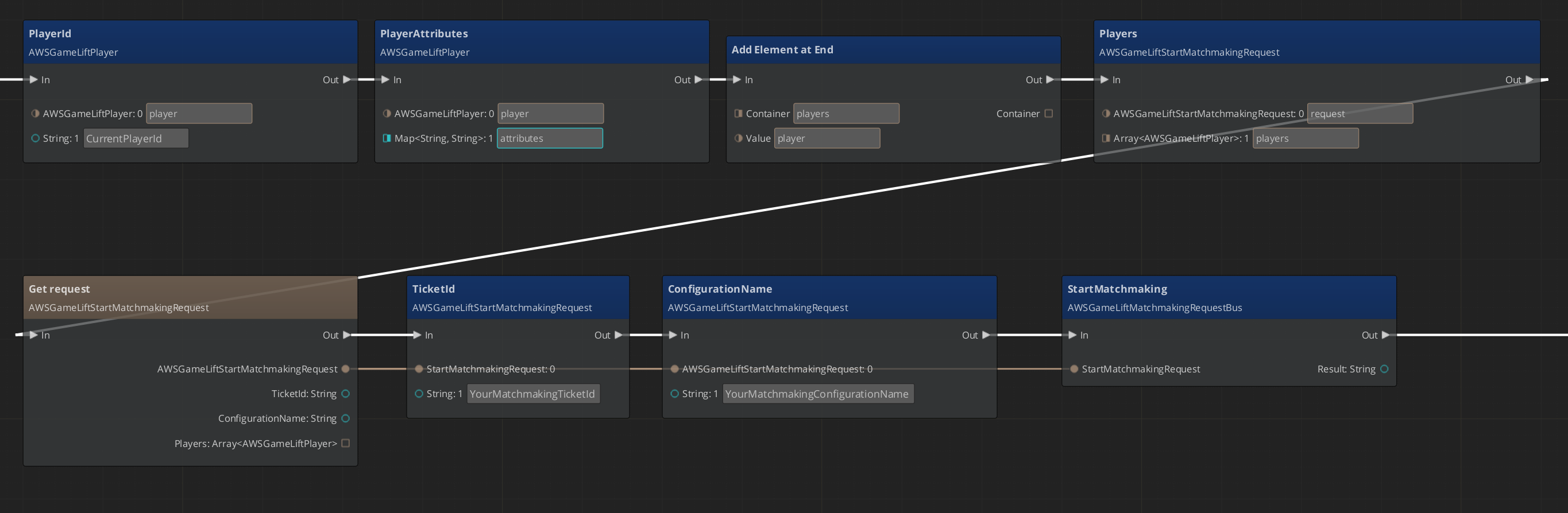Click the Map<String, String> input pin
This screenshot has width=1568, height=513.
pyautogui.click(x=387, y=139)
